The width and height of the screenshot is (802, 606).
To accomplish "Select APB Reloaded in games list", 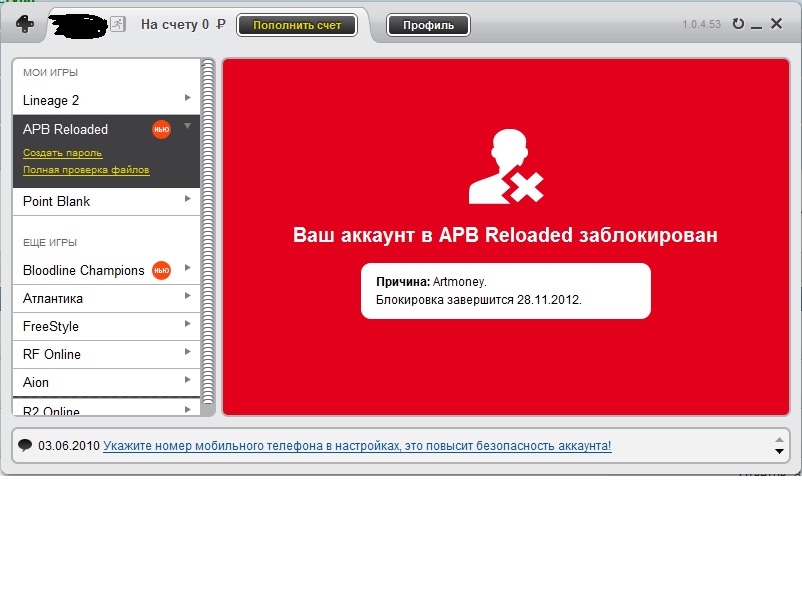I will click(x=106, y=129).
